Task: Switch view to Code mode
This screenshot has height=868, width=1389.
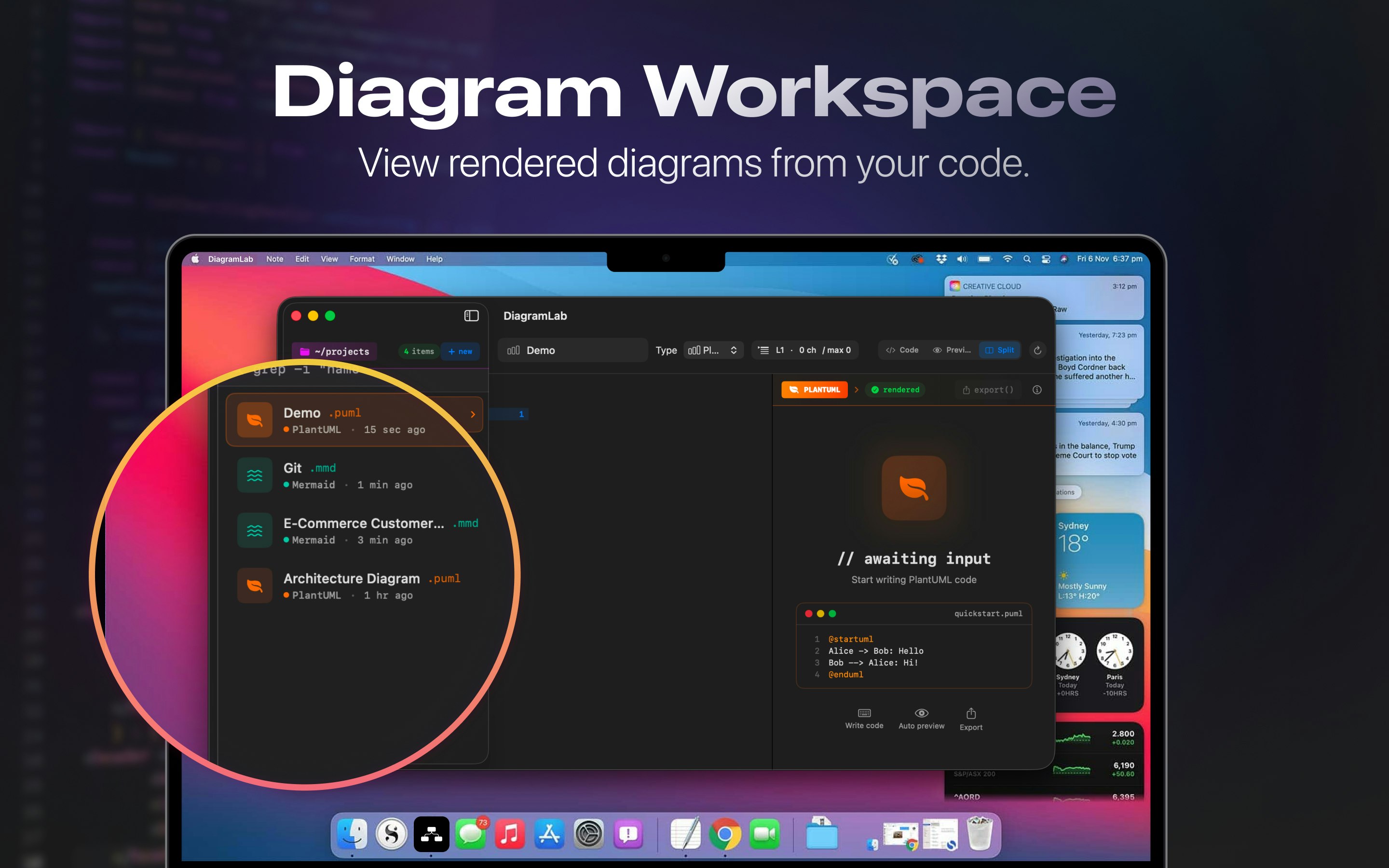Action: coord(901,350)
